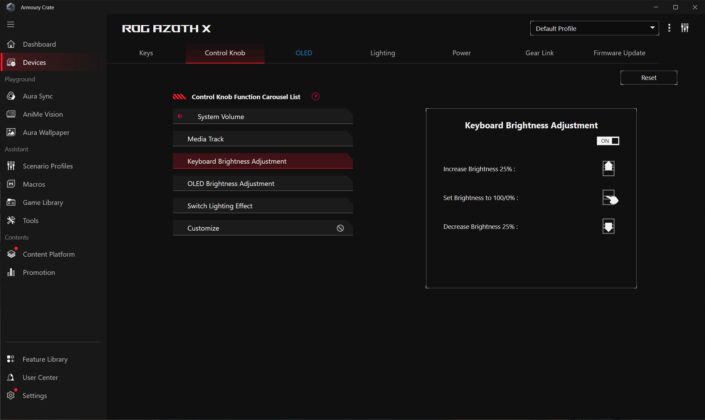Switch to the Gear Link tab
Viewport: 705px width, 420px height.
(540, 53)
